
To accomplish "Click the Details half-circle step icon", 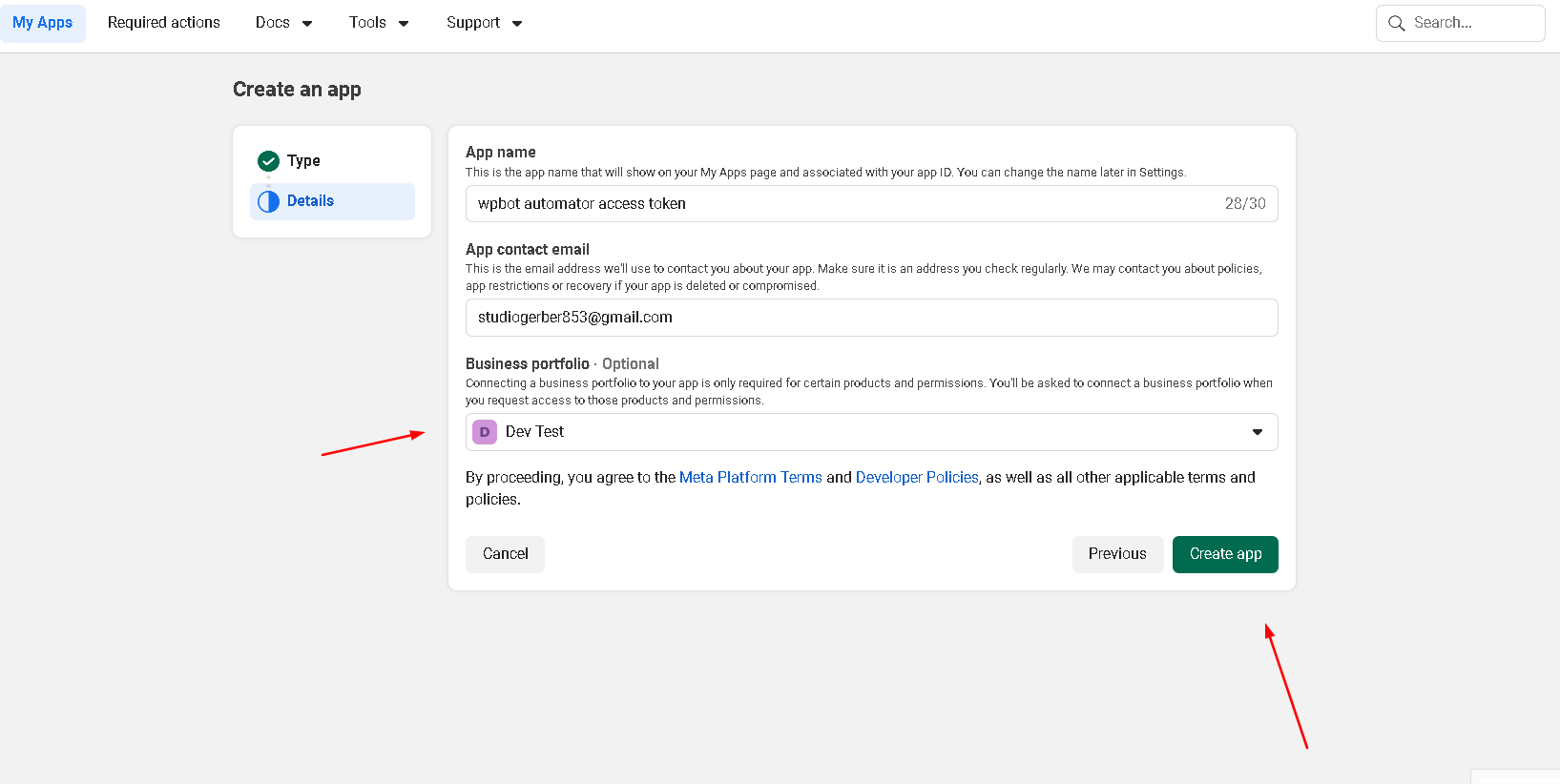I will pos(269,201).
